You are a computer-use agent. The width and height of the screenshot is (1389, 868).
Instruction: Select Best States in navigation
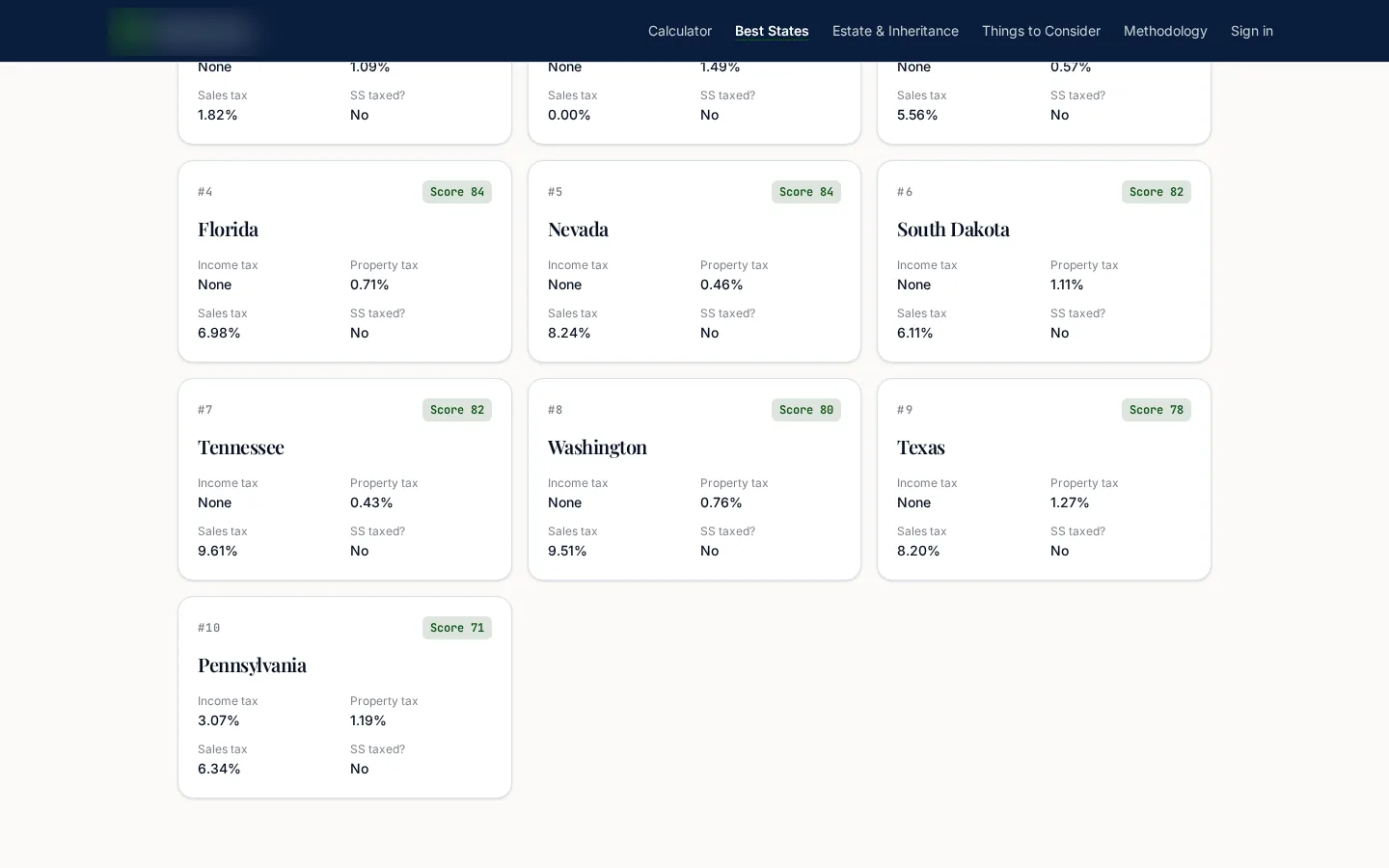[x=772, y=31]
